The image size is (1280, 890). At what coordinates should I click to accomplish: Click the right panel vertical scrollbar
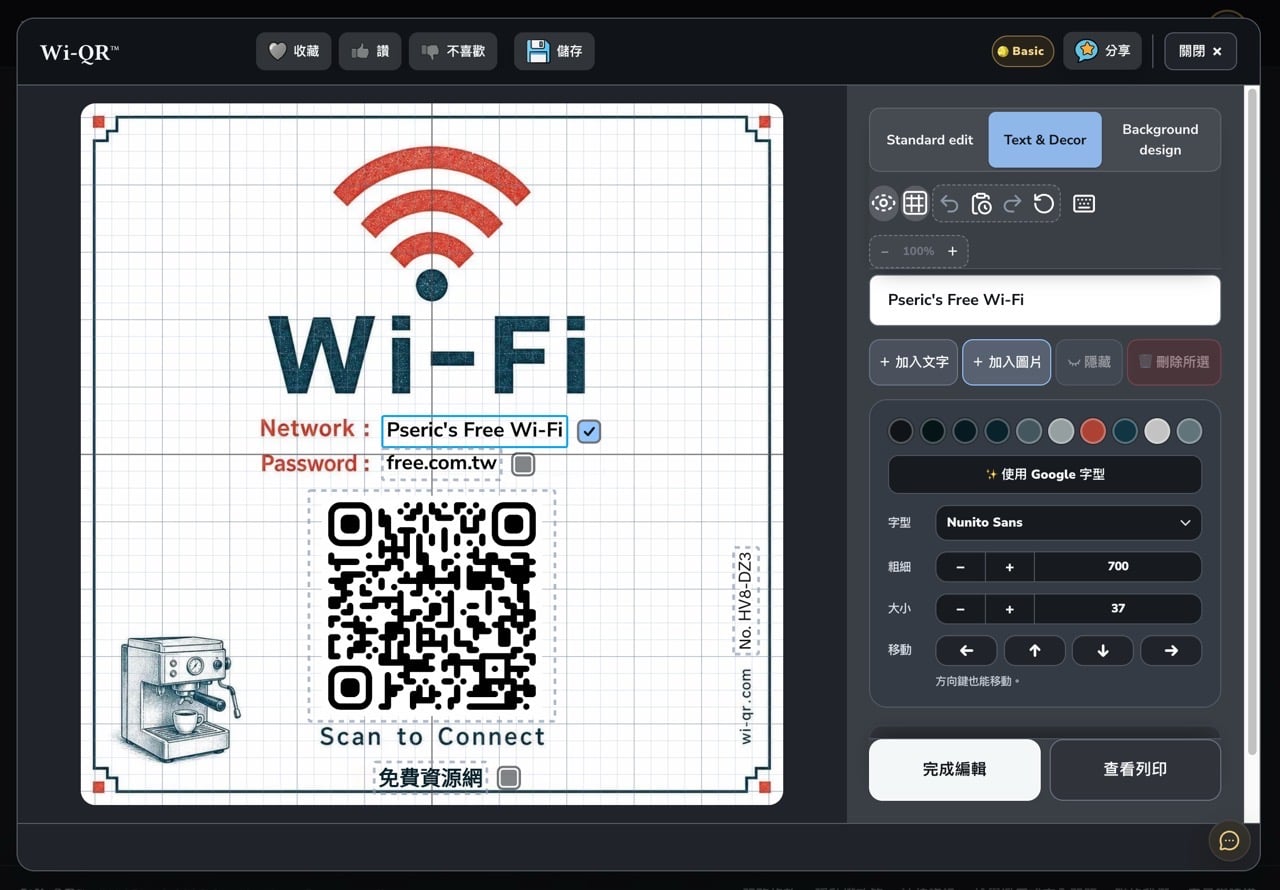[1250, 420]
